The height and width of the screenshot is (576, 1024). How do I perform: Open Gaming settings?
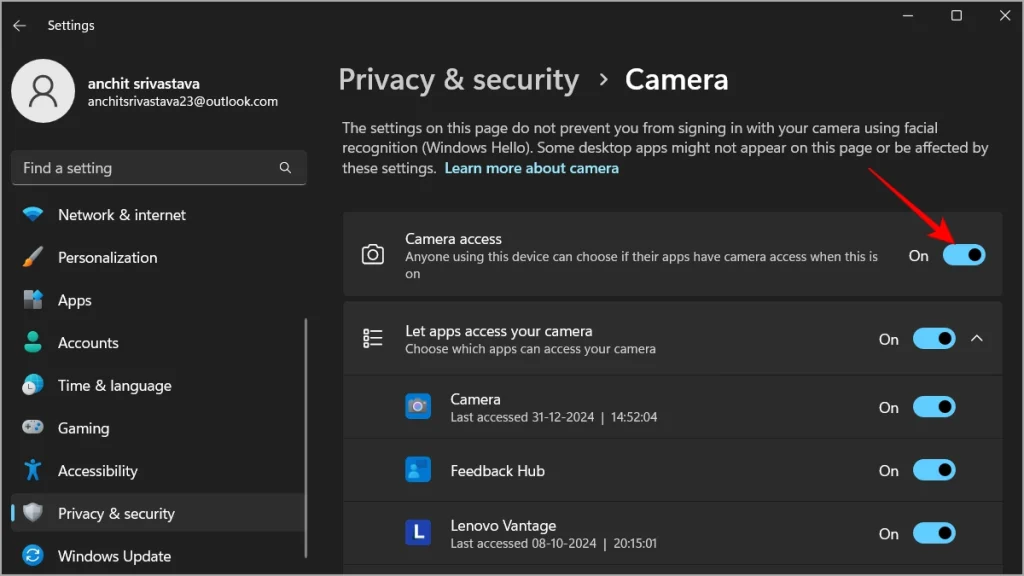(x=157, y=428)
